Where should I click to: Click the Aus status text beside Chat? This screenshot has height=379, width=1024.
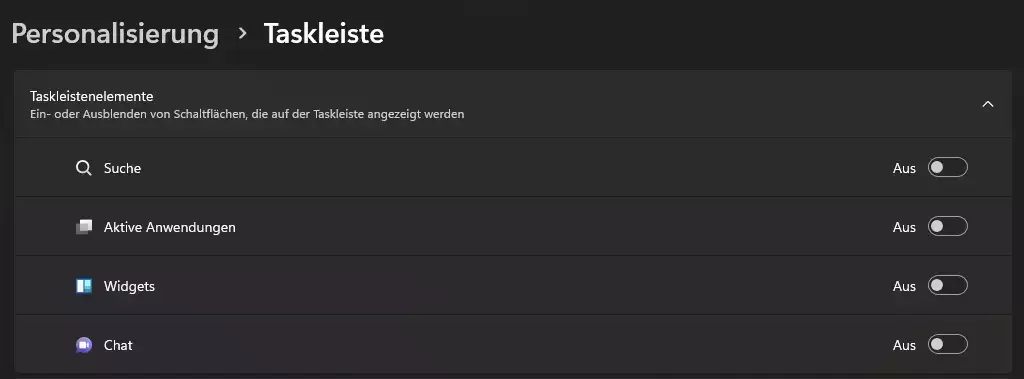coord(904,345)
